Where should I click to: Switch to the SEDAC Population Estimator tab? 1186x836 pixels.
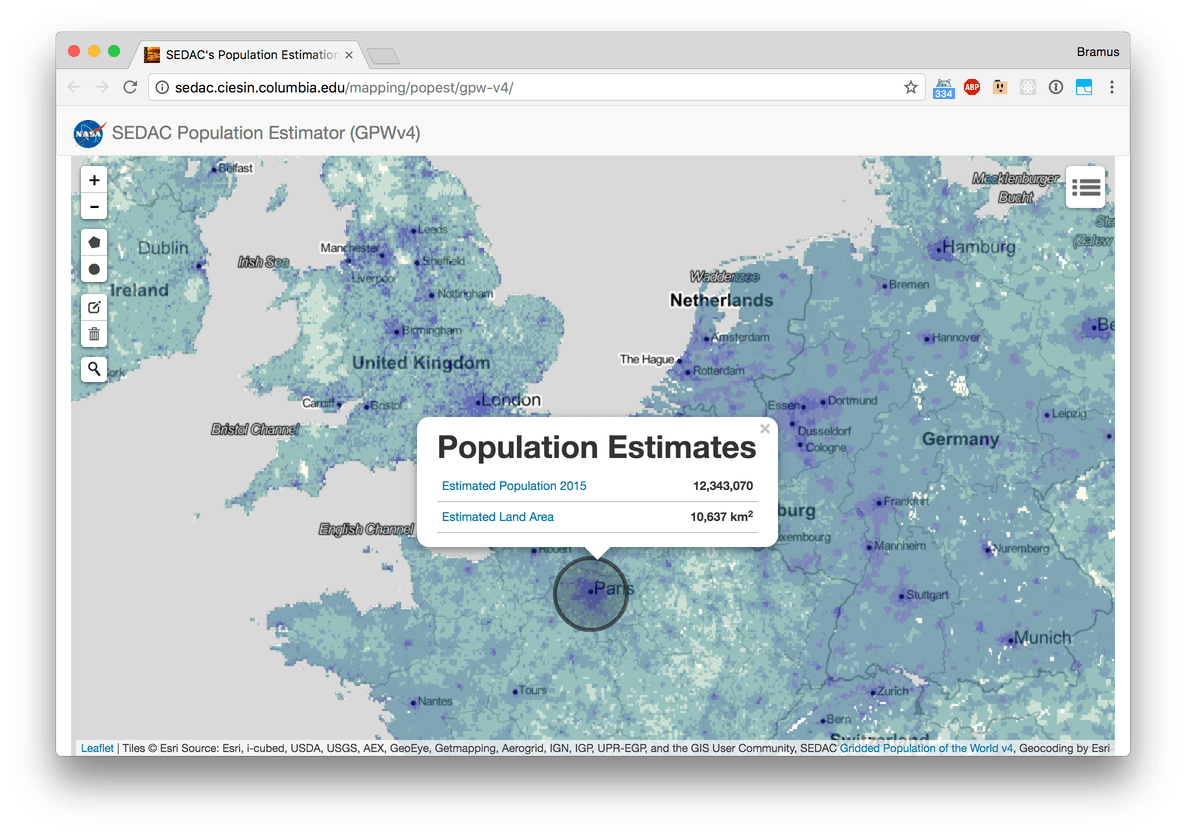250,54
